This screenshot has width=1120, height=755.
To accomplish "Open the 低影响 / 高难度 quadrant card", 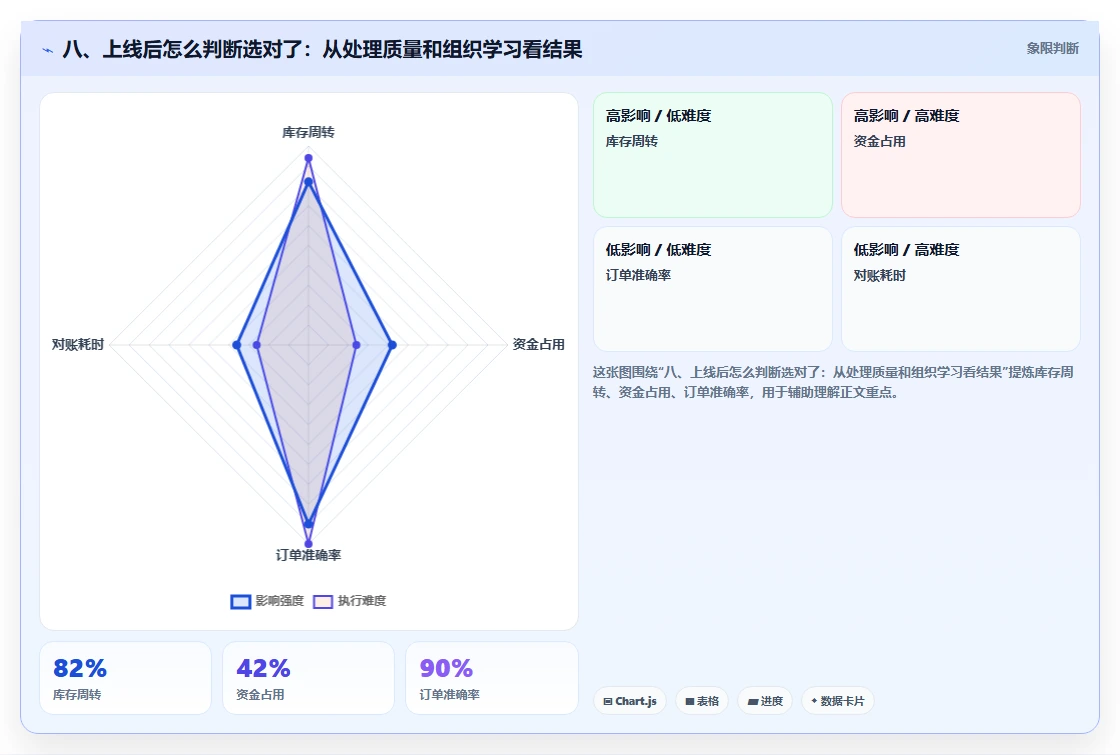I will (961, 289).
